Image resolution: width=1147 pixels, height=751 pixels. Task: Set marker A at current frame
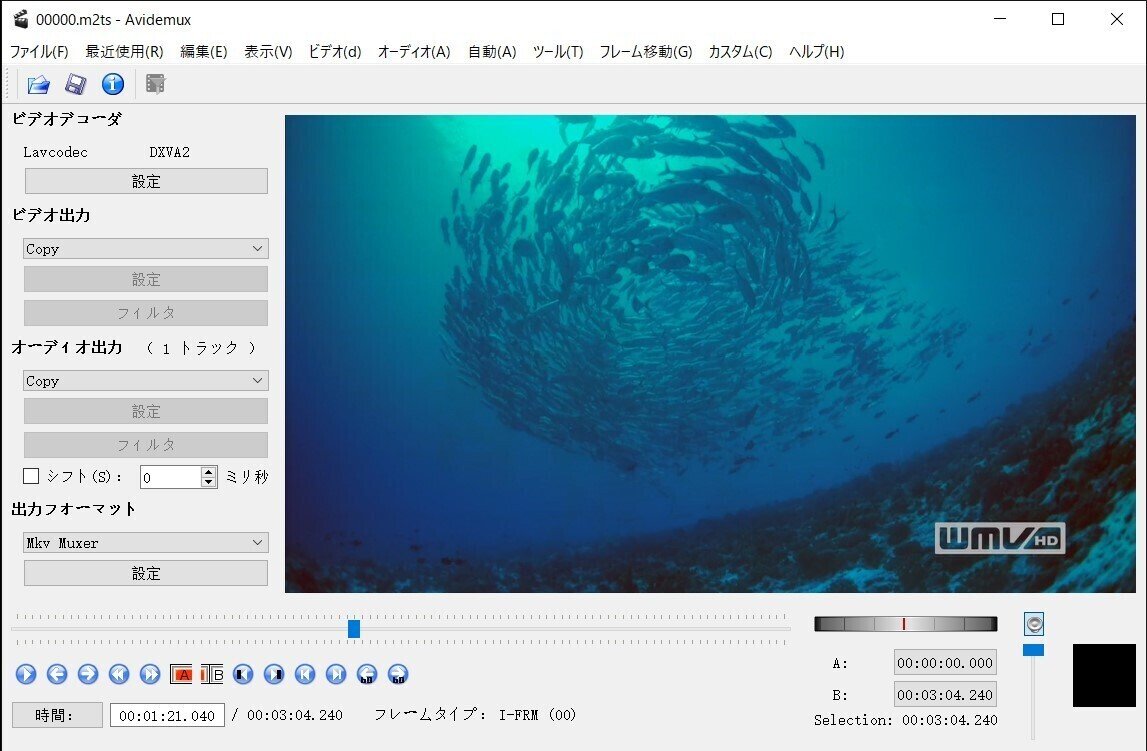(182, 674)
